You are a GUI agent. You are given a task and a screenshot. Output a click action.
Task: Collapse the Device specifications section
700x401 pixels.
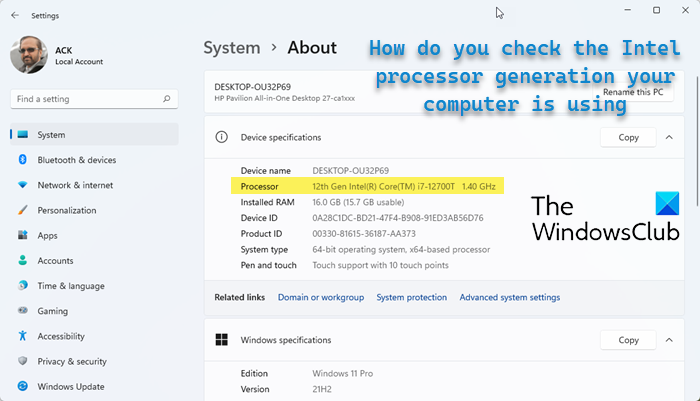click(669, 137)
